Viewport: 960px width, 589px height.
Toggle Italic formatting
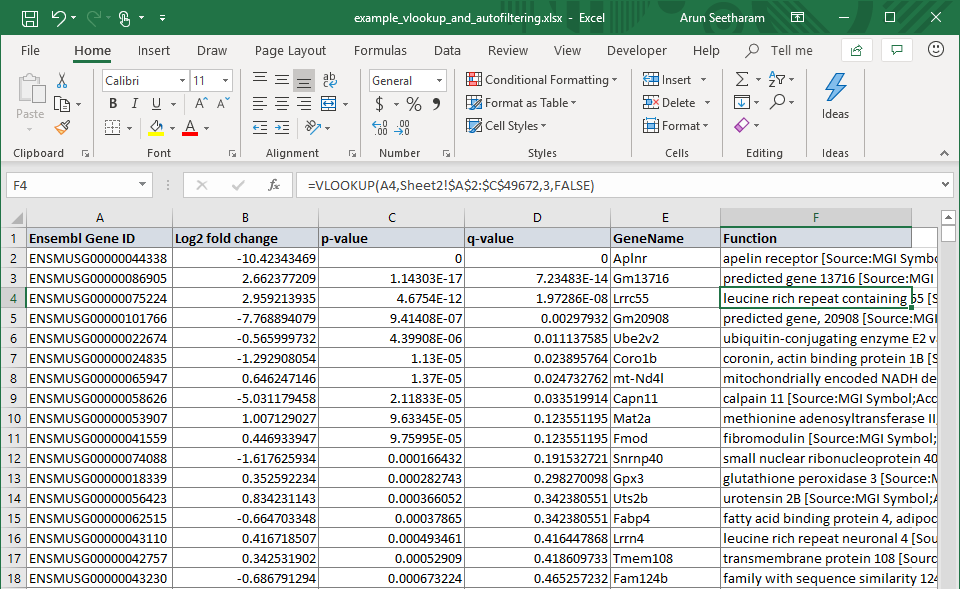[x=135, y=103]
